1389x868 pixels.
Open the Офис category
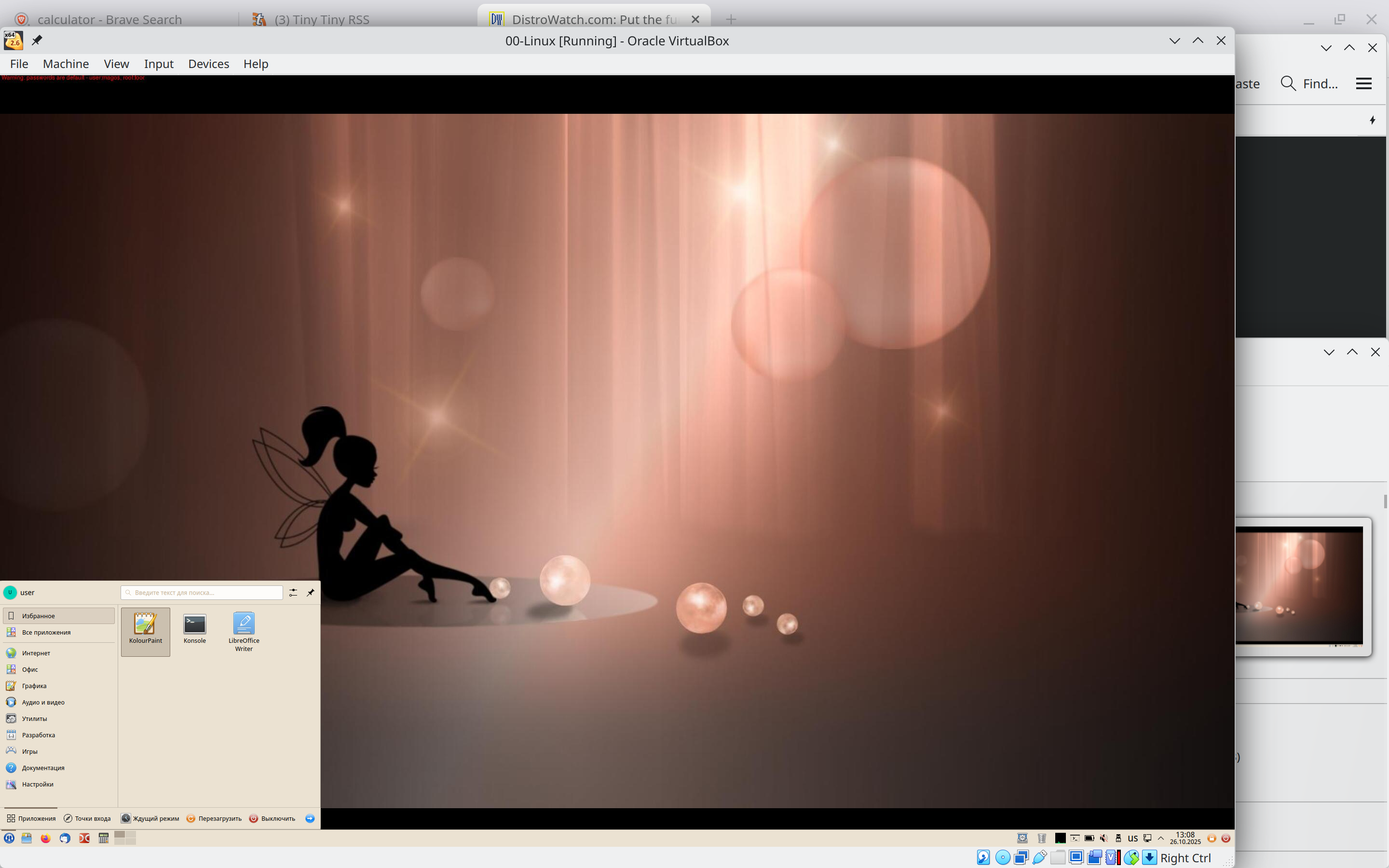[58, 669]
